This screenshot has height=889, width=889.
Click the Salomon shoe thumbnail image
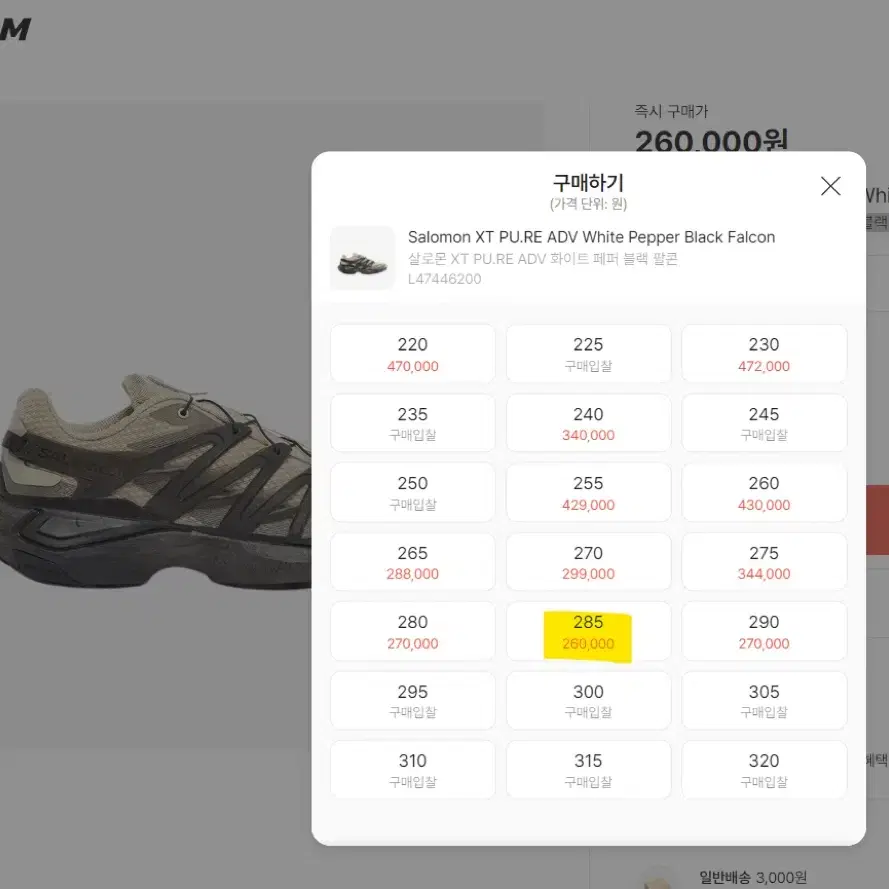[x=362, y=258]
